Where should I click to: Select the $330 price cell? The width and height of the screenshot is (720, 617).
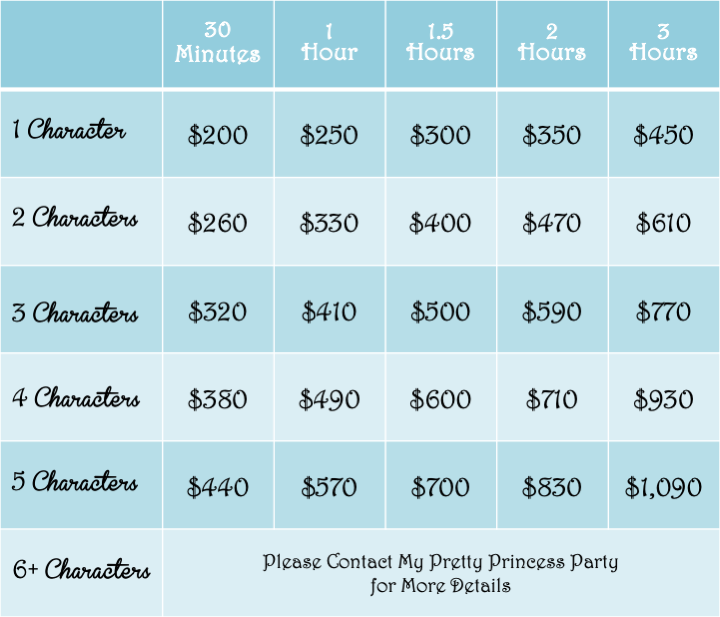pyautogui.click(x=329, y=223)
